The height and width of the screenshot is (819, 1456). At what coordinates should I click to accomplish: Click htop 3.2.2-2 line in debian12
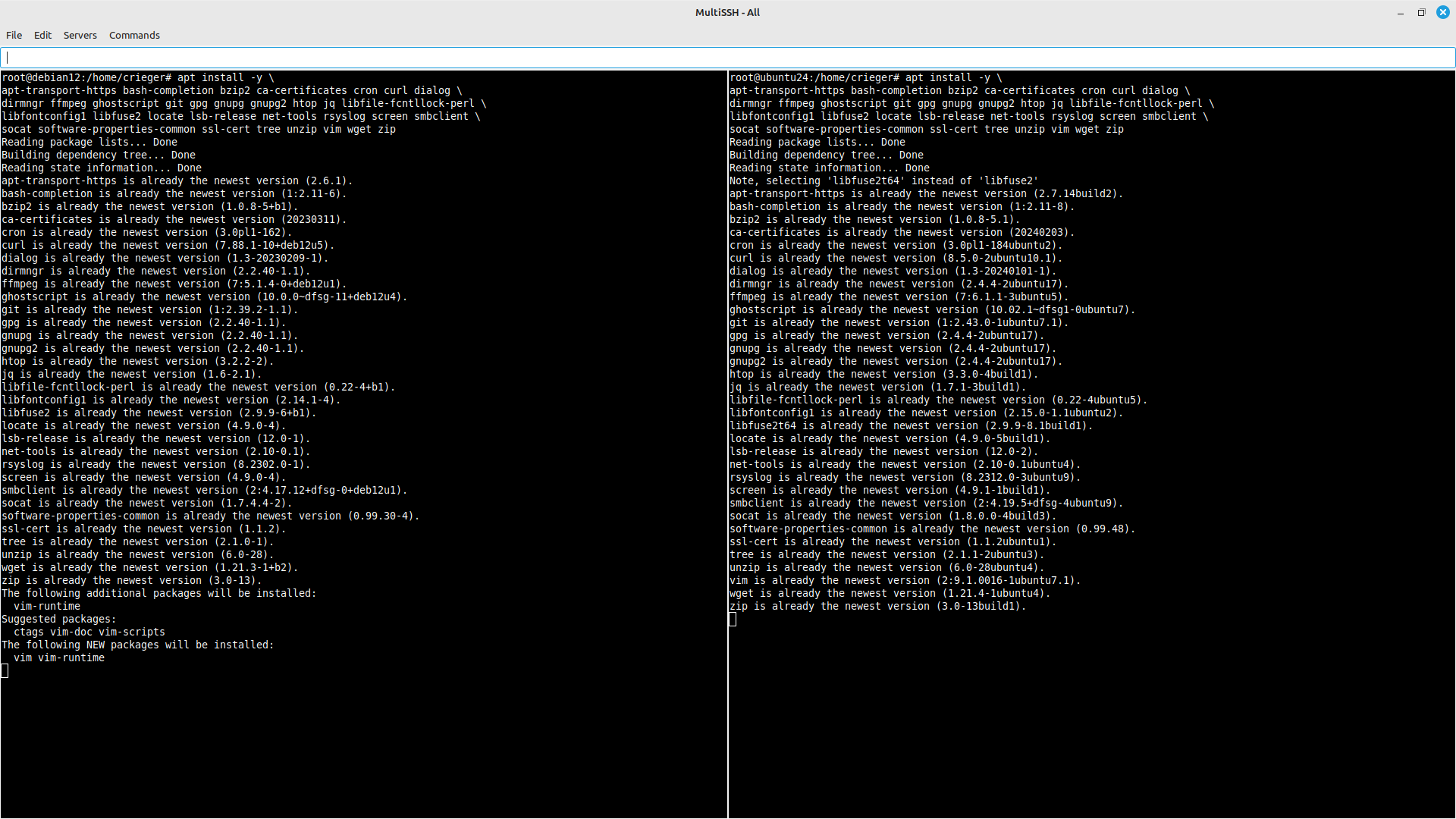click(x=138, y=361)
